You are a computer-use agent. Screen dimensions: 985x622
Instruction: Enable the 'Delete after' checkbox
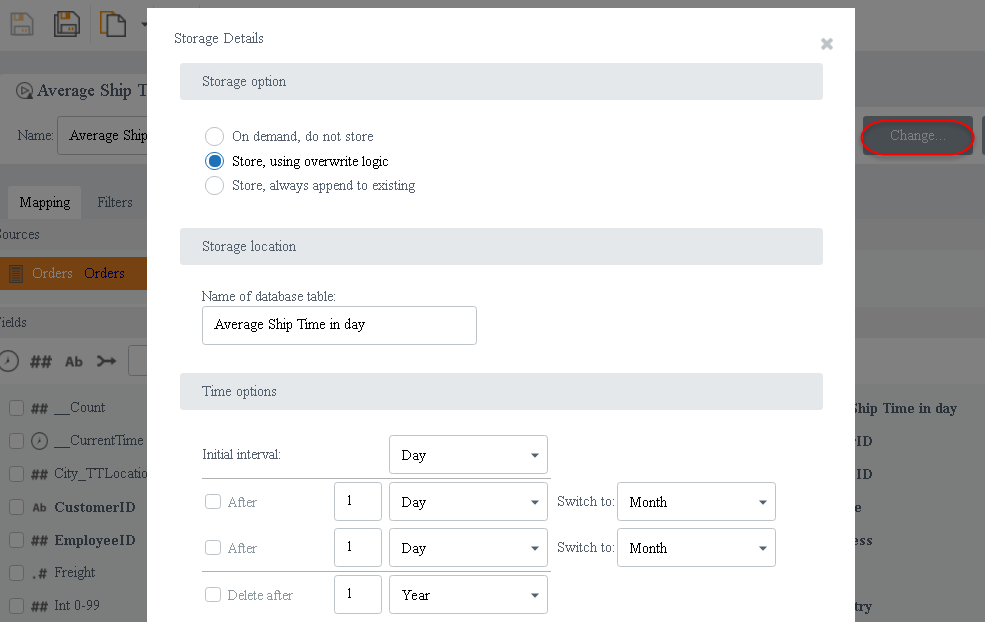point(213,595)
